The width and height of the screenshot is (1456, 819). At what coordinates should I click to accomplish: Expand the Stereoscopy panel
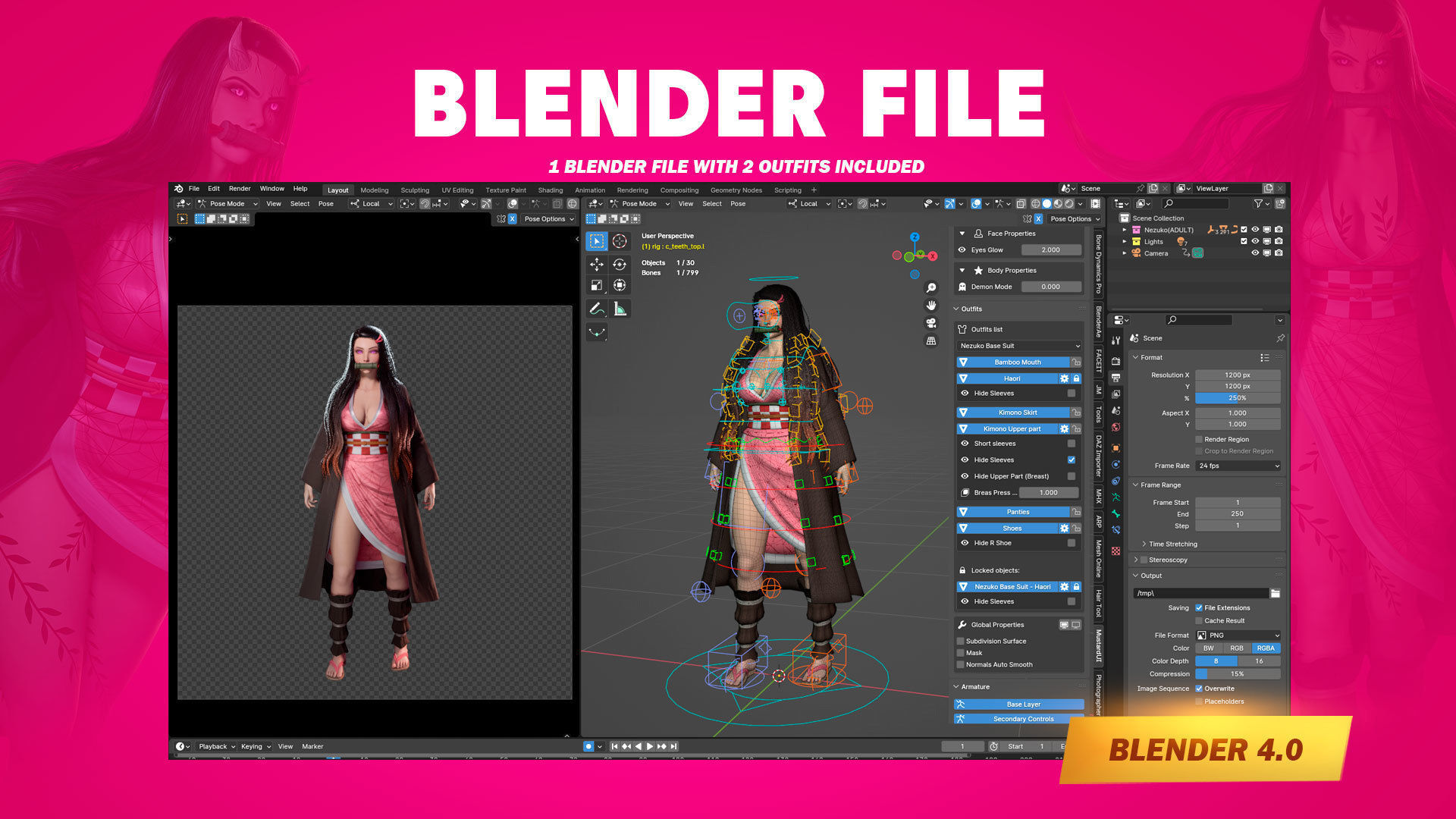coord(1136,560)
